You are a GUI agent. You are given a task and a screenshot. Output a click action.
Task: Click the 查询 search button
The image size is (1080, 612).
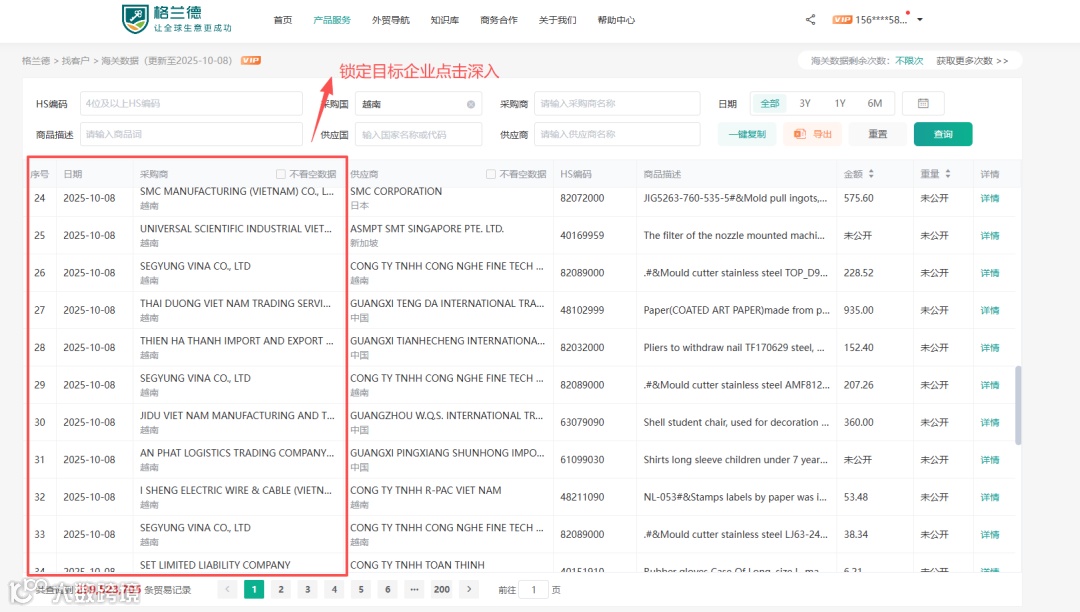click(943, 134)
